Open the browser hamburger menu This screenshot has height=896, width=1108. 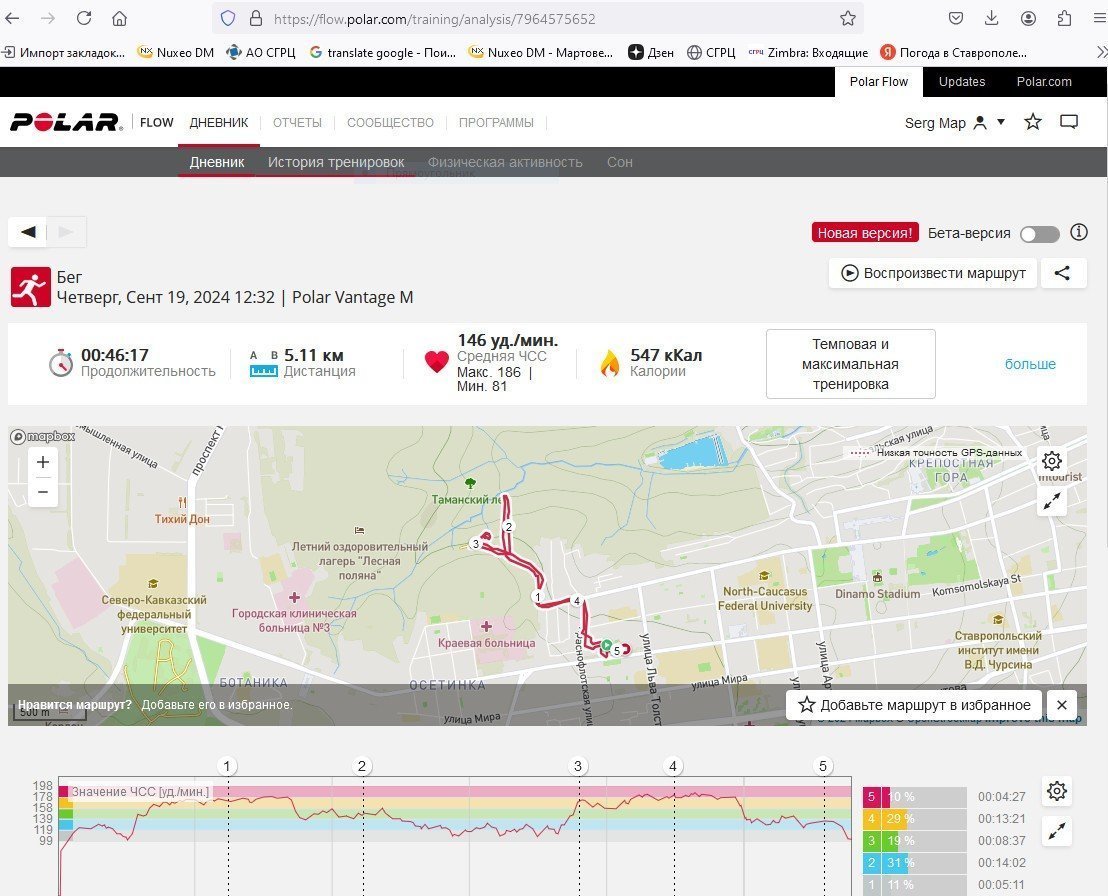(x=1099, y=18)
